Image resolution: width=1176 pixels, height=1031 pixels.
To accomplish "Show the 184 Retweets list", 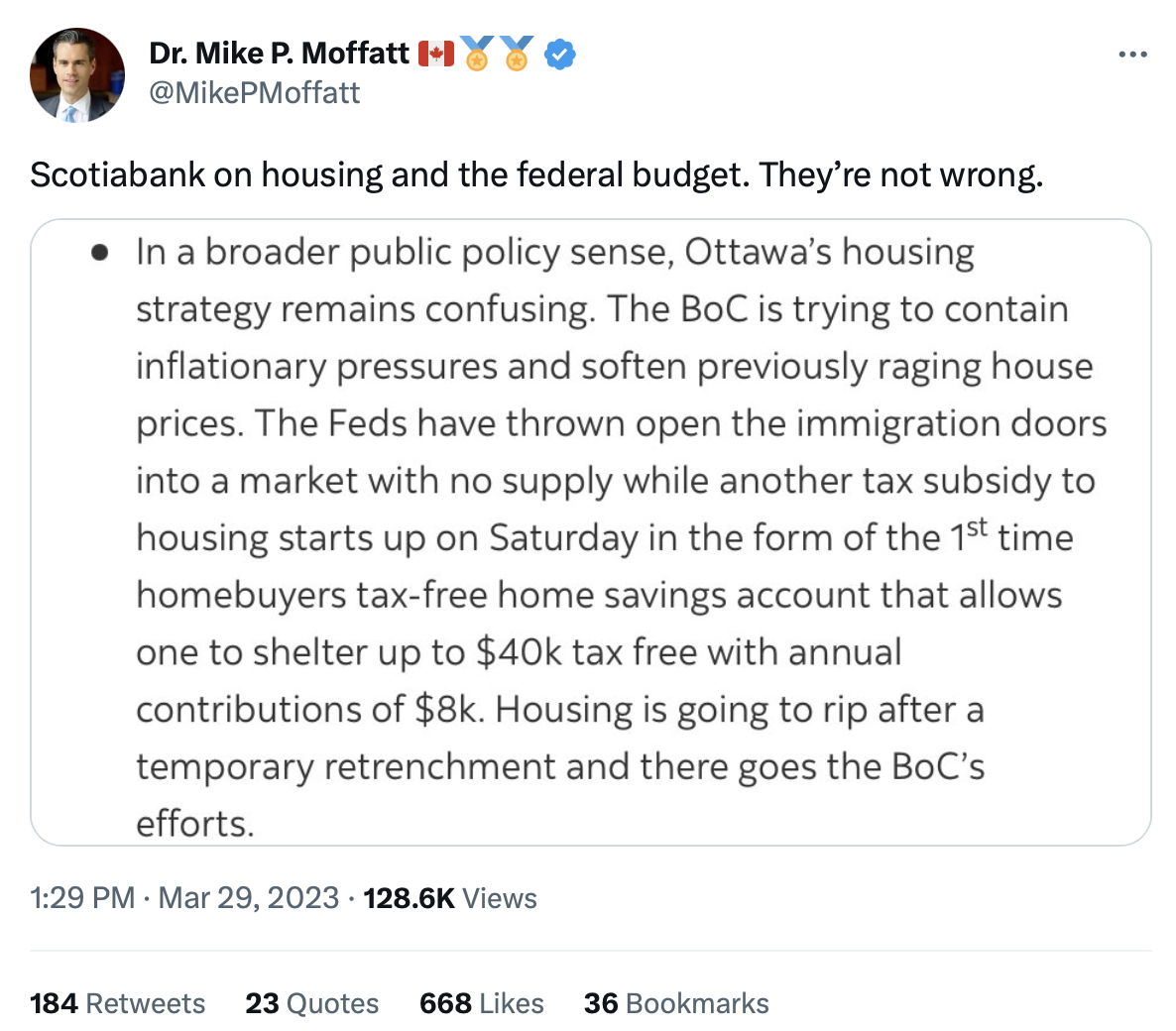I will click(117, 1003).
